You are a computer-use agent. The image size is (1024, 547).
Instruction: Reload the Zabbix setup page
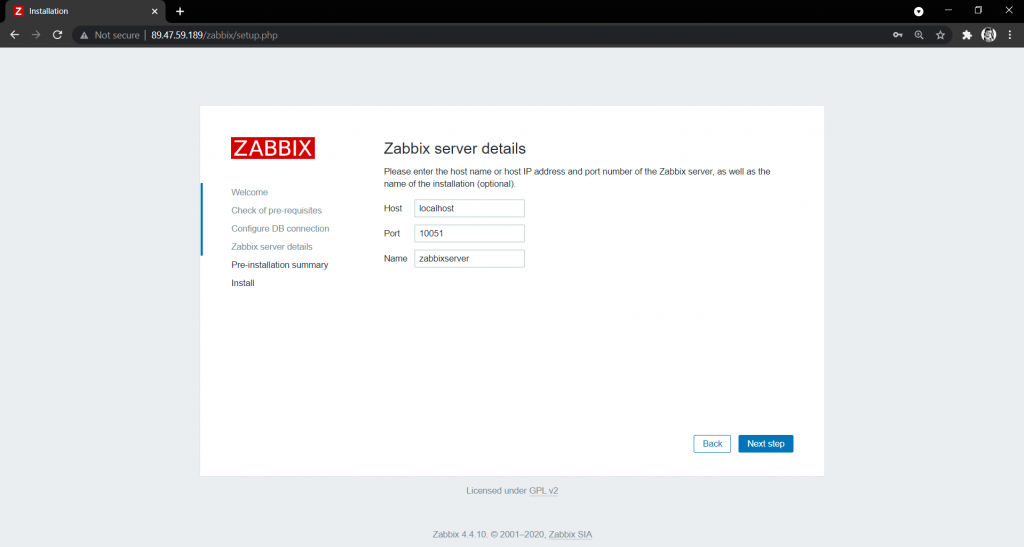[x=57, y=35]
